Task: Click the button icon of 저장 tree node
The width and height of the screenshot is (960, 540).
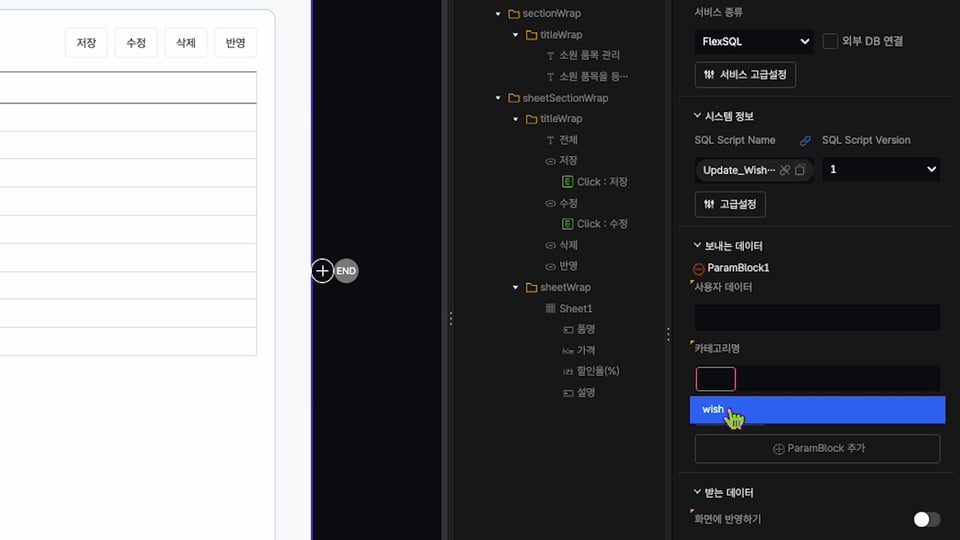Action: [x=550, y=161]
